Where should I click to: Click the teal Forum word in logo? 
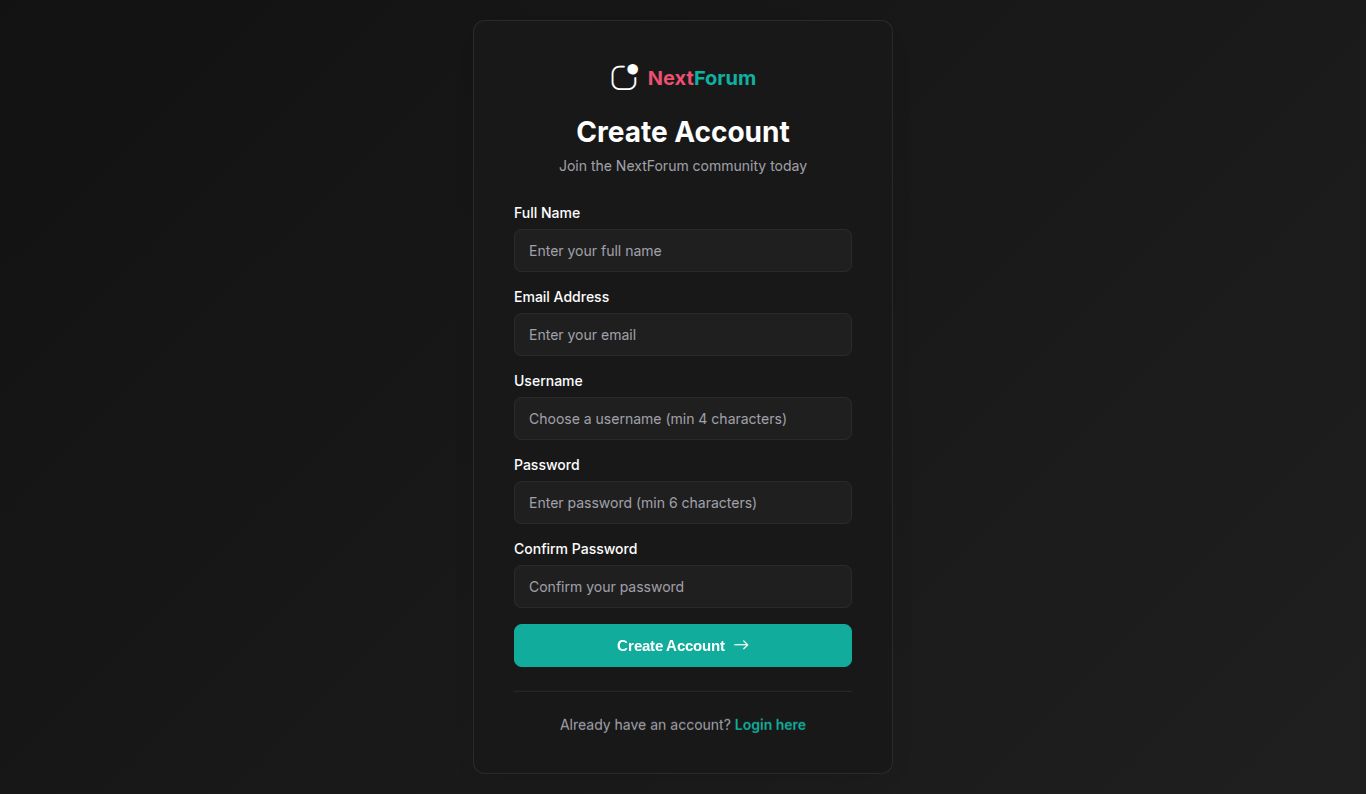click(725, 78)
